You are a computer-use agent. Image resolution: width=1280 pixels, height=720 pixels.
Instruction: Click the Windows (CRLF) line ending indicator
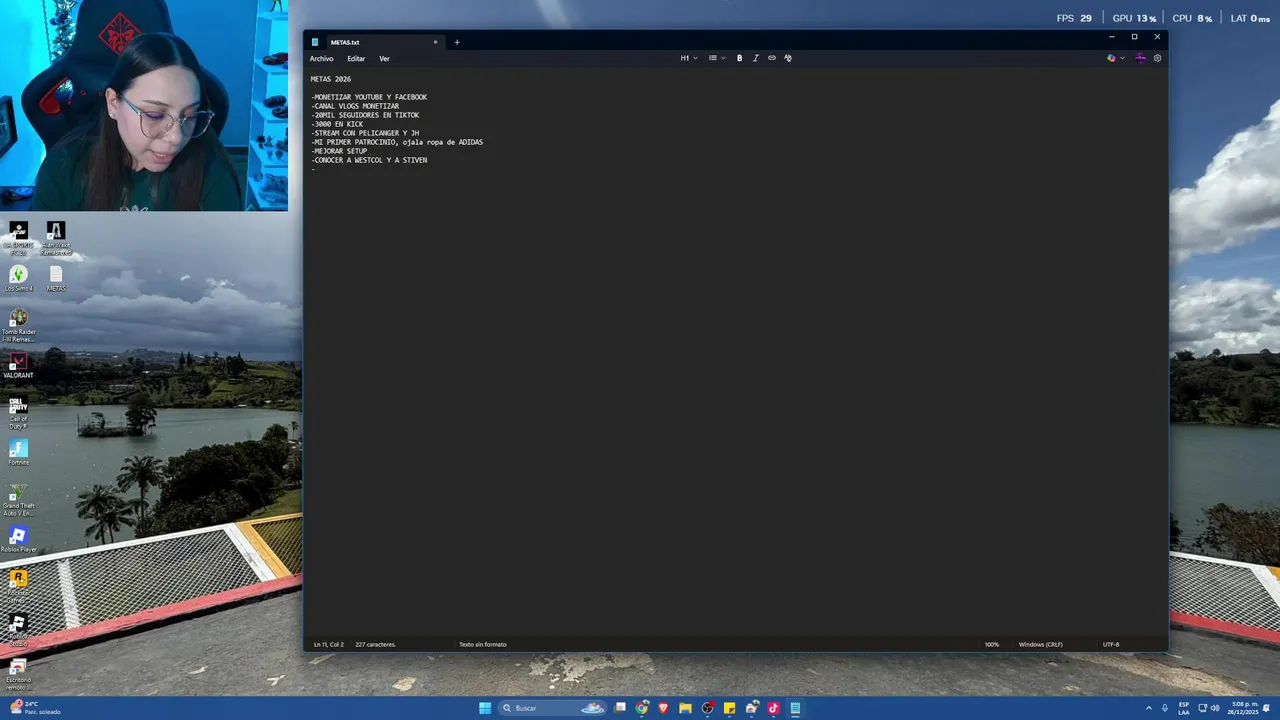1040,644
